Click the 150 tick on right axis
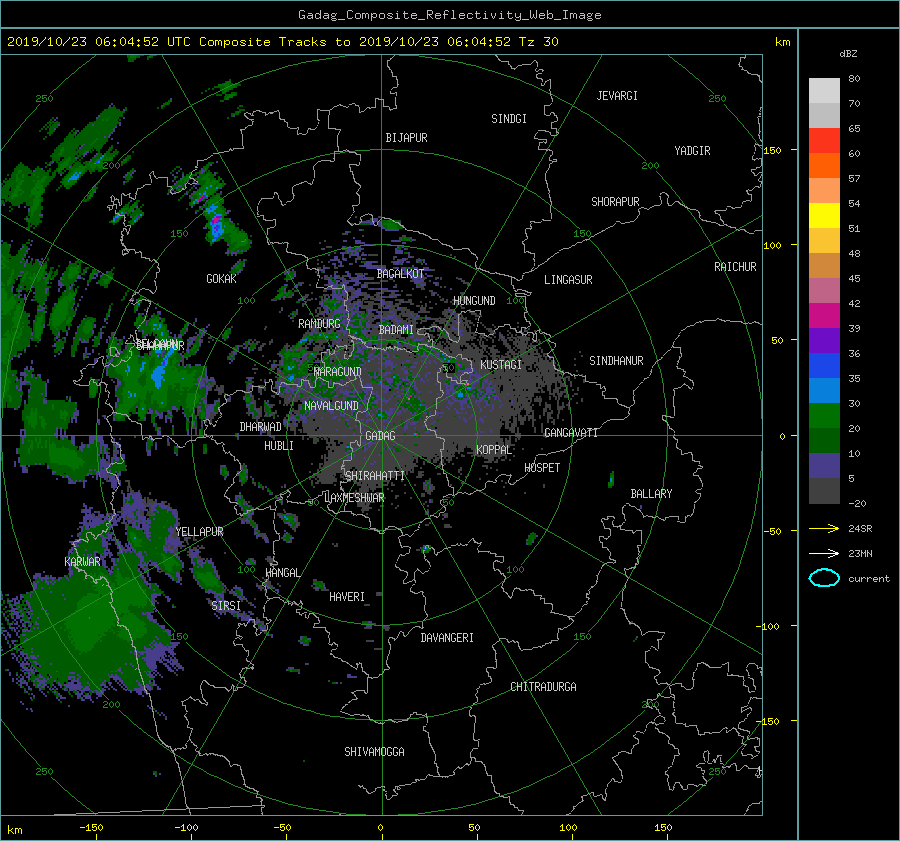The width and height of the screenshot is (900, 841). pyautogui.click(x=772, y=150)
